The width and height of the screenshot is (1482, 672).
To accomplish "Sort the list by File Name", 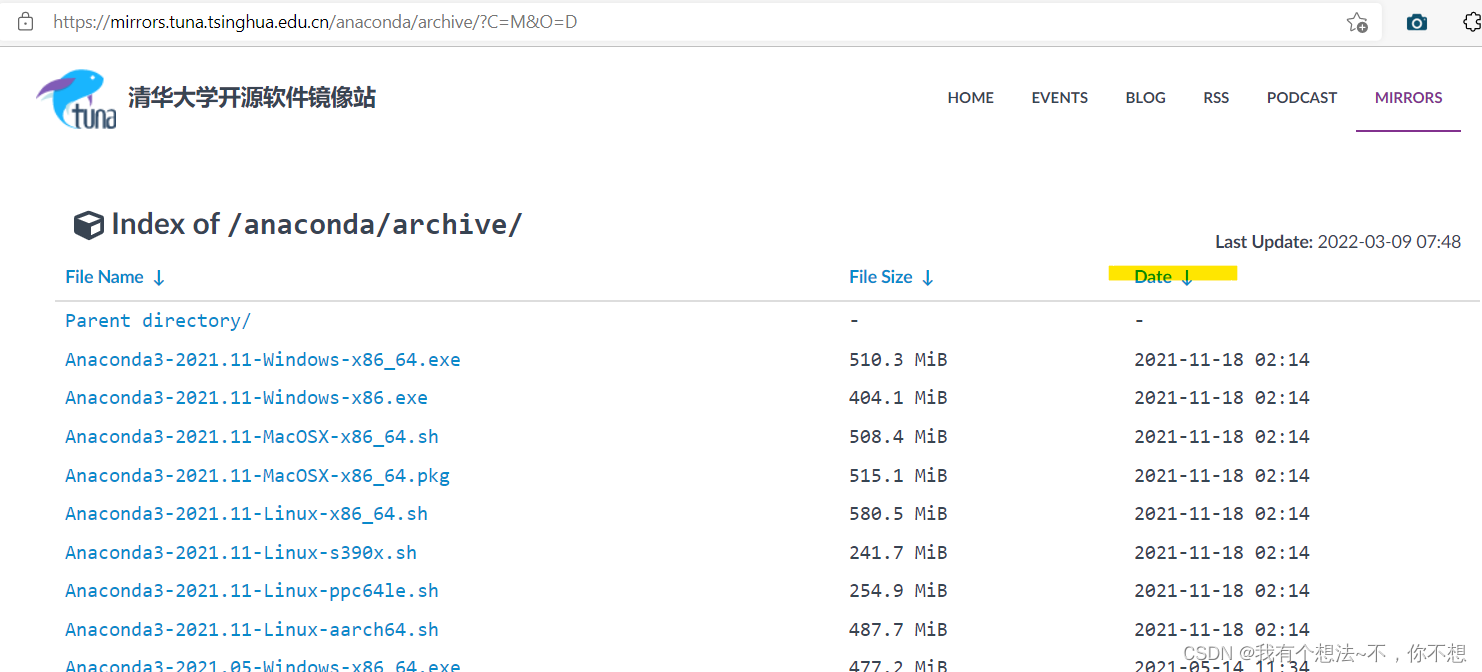I will pos(115,277).
